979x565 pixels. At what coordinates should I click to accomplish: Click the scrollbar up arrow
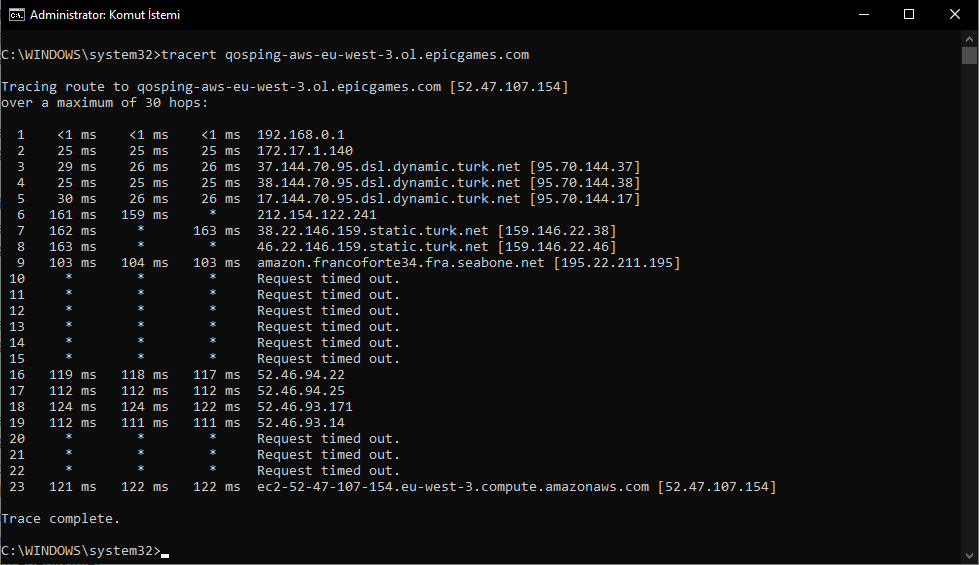coord(969,38)
